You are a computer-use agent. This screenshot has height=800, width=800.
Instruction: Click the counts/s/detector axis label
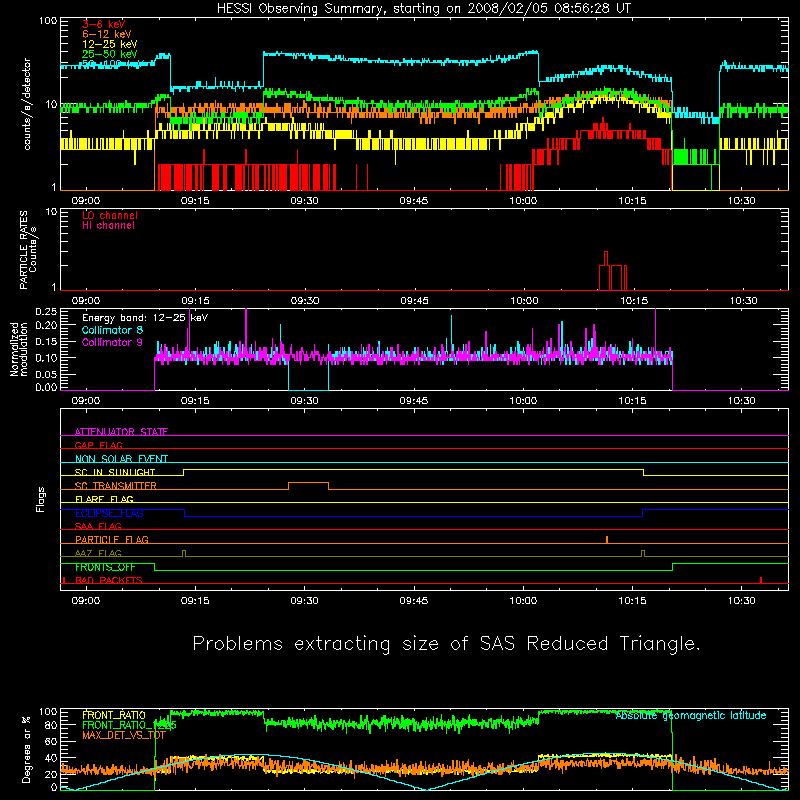pos(27,105)
